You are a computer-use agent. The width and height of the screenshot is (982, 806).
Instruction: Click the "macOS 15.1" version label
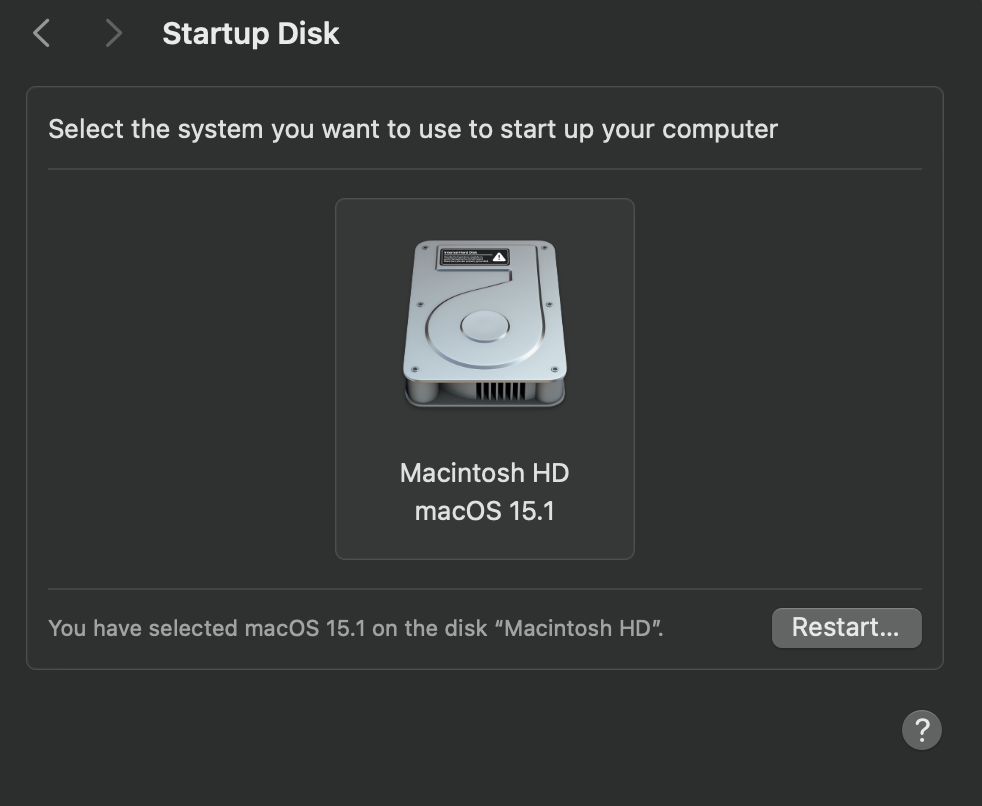(x=485, y=511)
